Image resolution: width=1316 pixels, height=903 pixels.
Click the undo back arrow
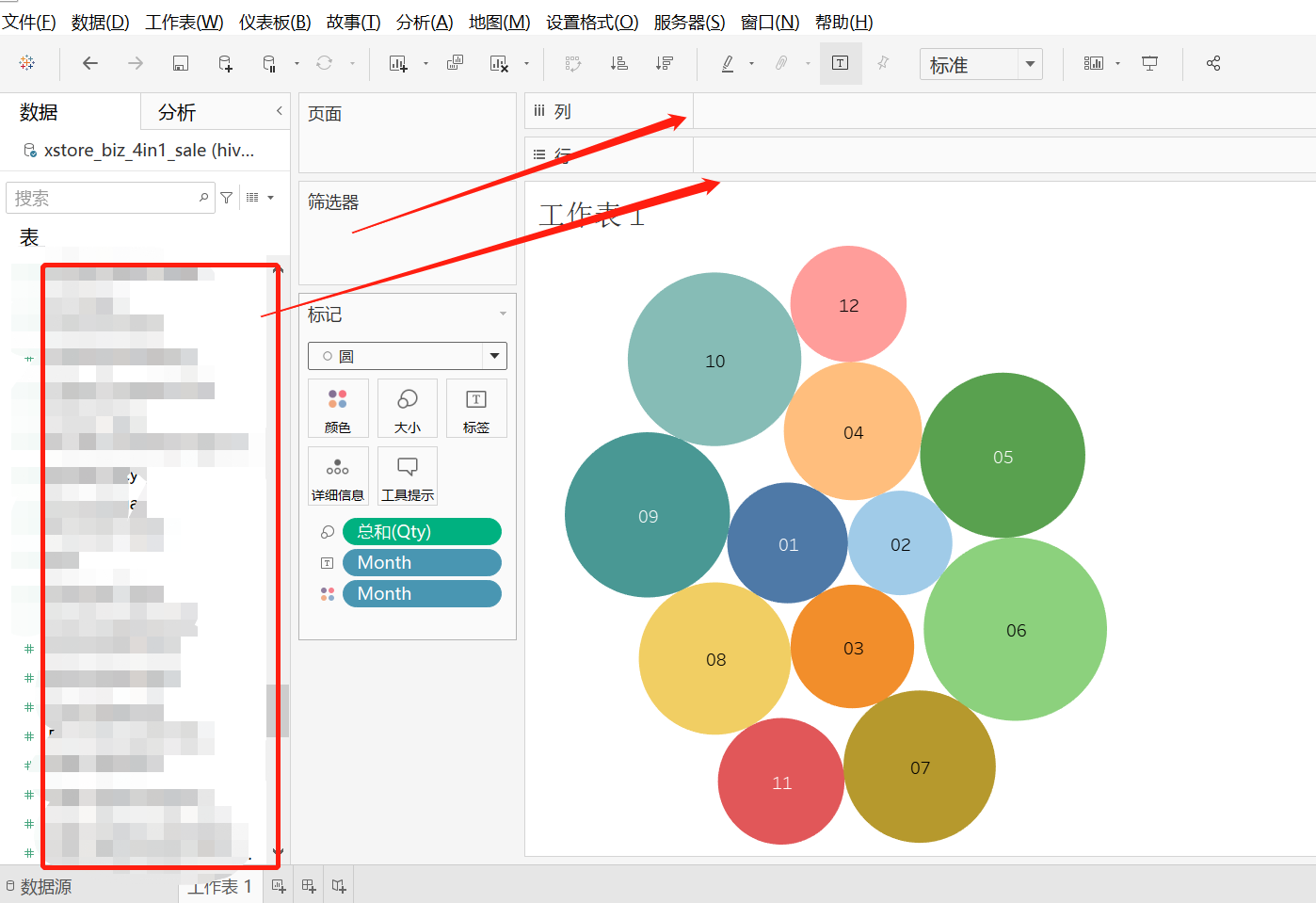89,63
